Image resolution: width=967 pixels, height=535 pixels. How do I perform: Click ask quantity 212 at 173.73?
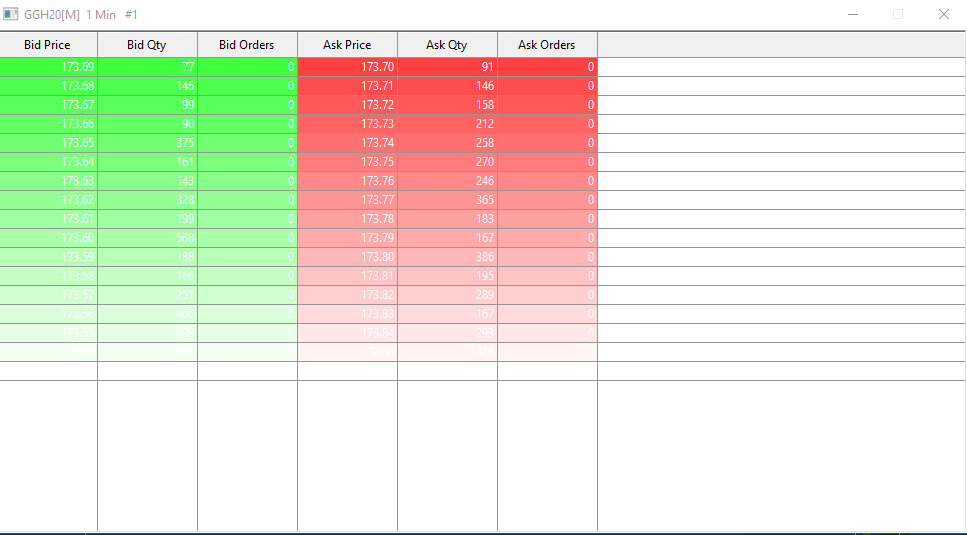pos(447,125)
